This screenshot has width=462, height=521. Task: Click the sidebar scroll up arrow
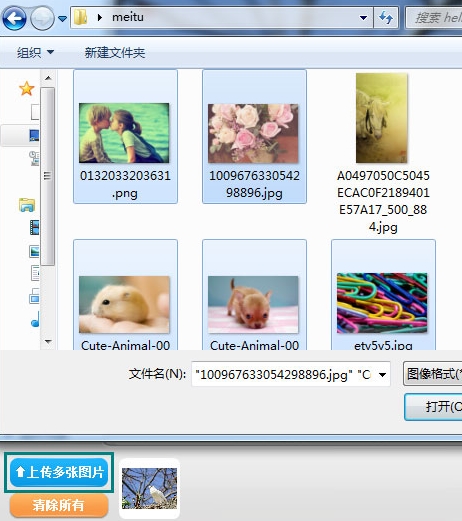48,78
